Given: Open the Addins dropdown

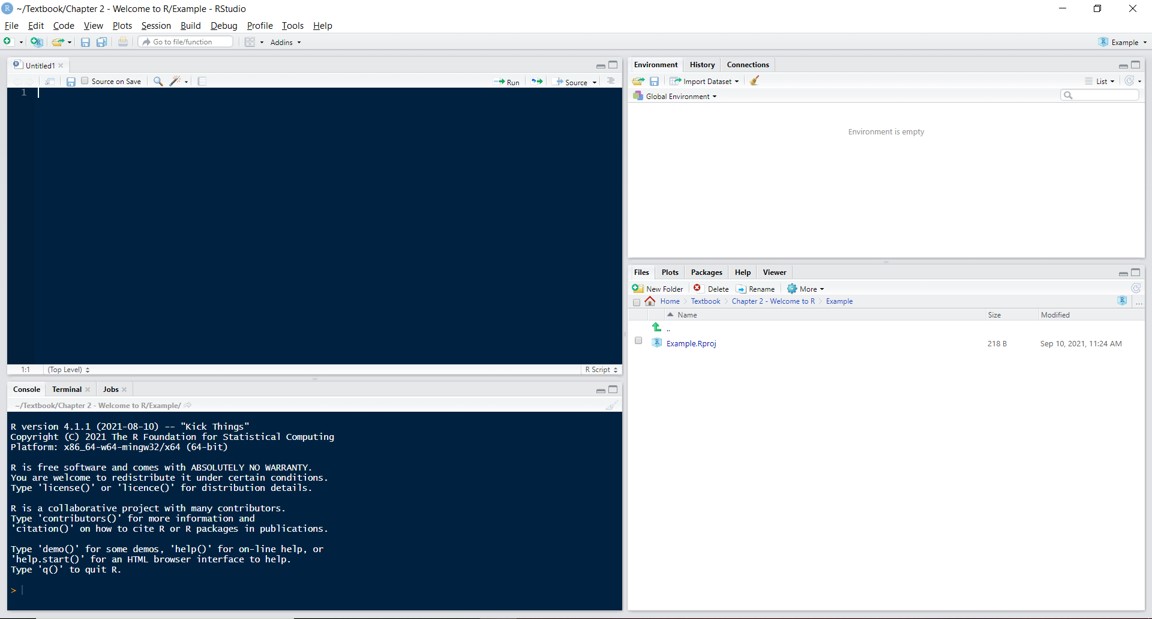Looking at the screenshot, I should 285,42.
